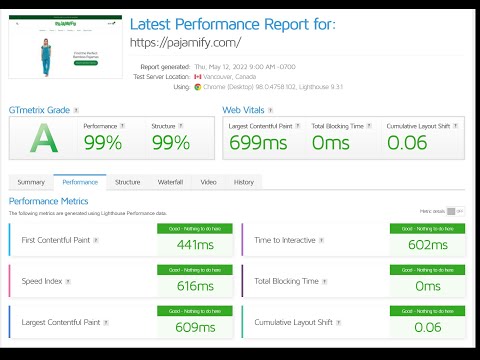Open the help icon beside GTmetrix Grade

76,110
